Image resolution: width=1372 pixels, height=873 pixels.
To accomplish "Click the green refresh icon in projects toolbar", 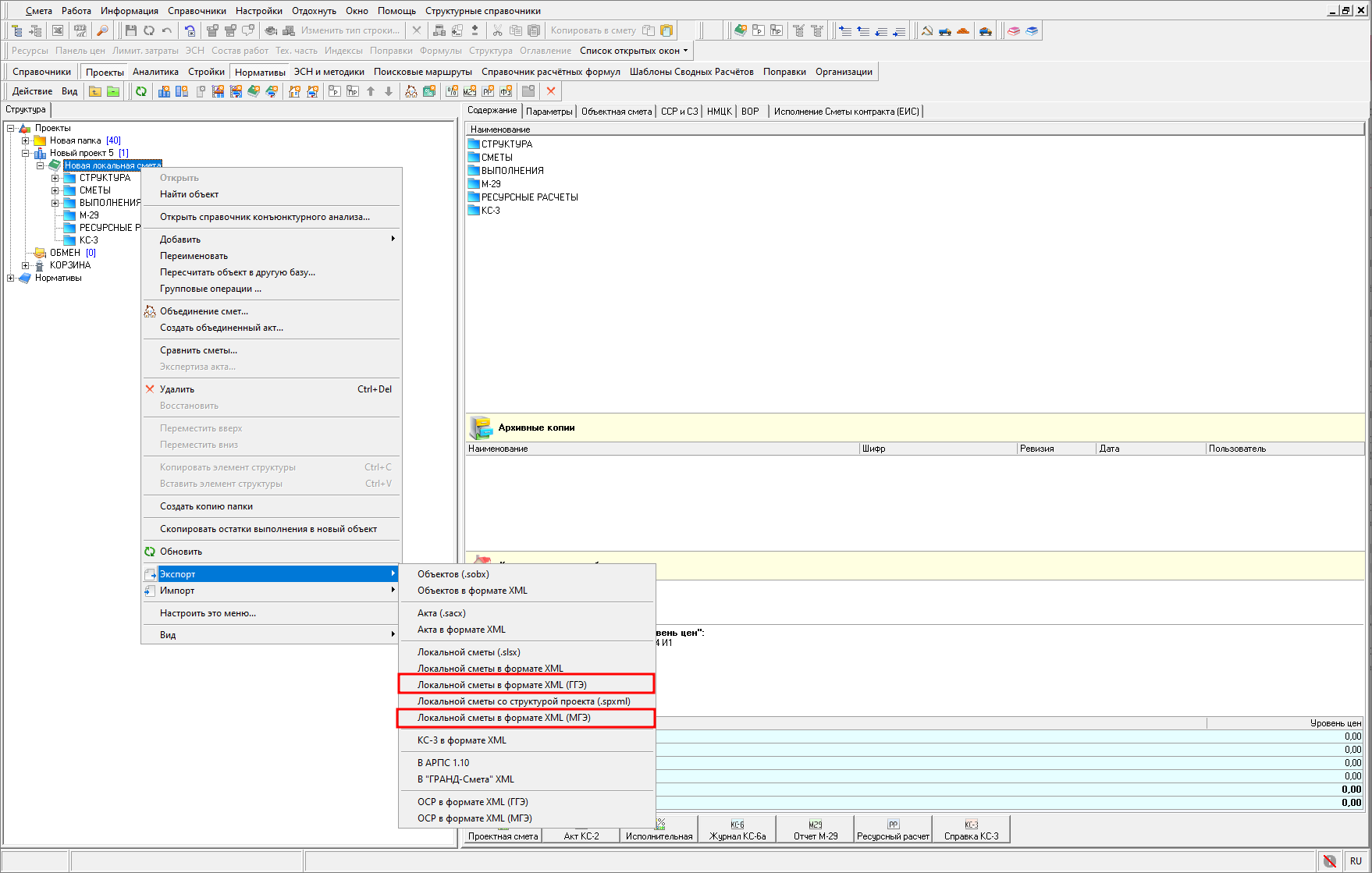I will point(141,91).
